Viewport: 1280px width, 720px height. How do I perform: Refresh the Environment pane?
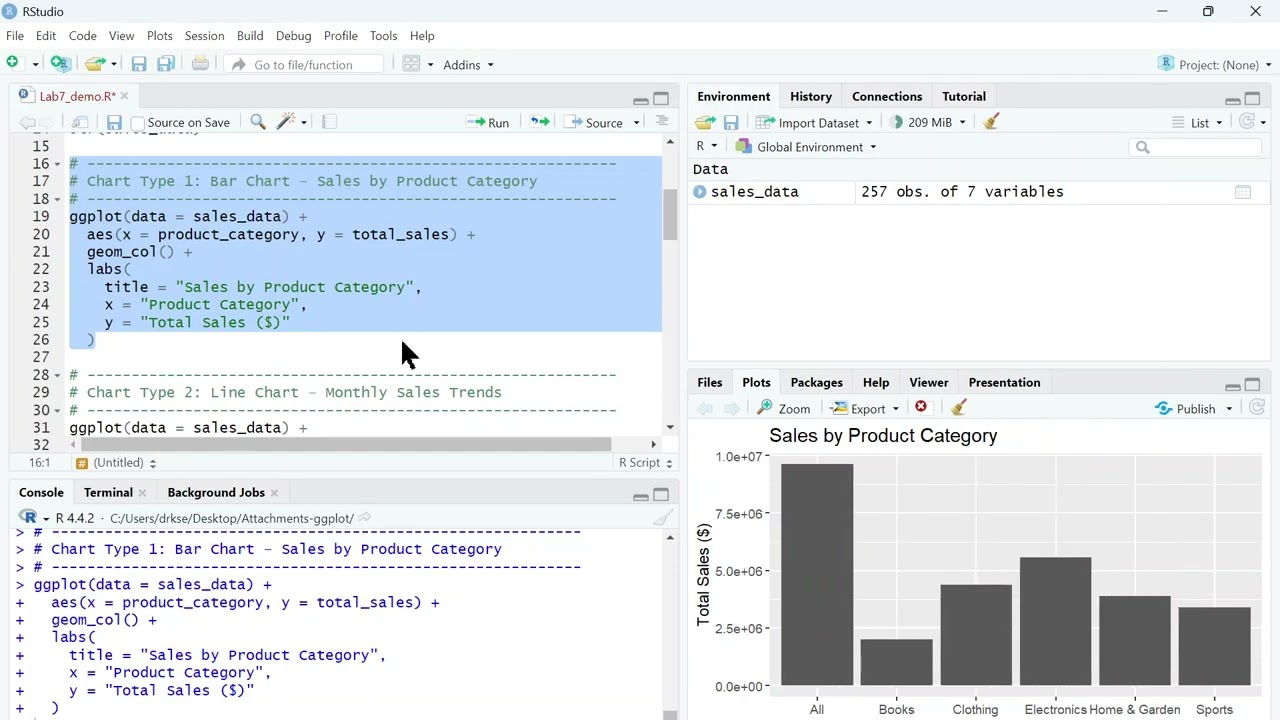click(x=1247, y=122)
